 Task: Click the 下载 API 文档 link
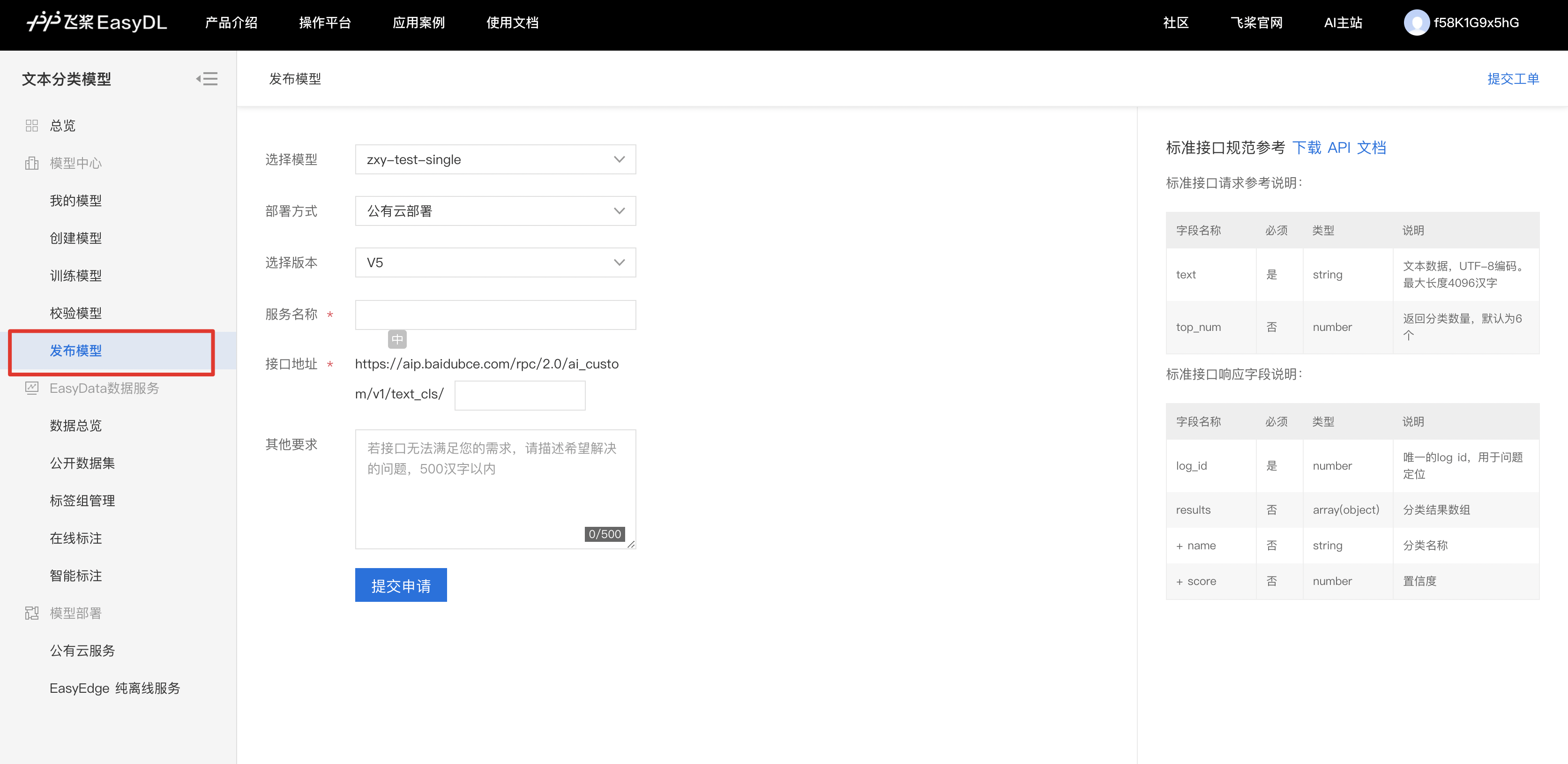pos(1339,147)
